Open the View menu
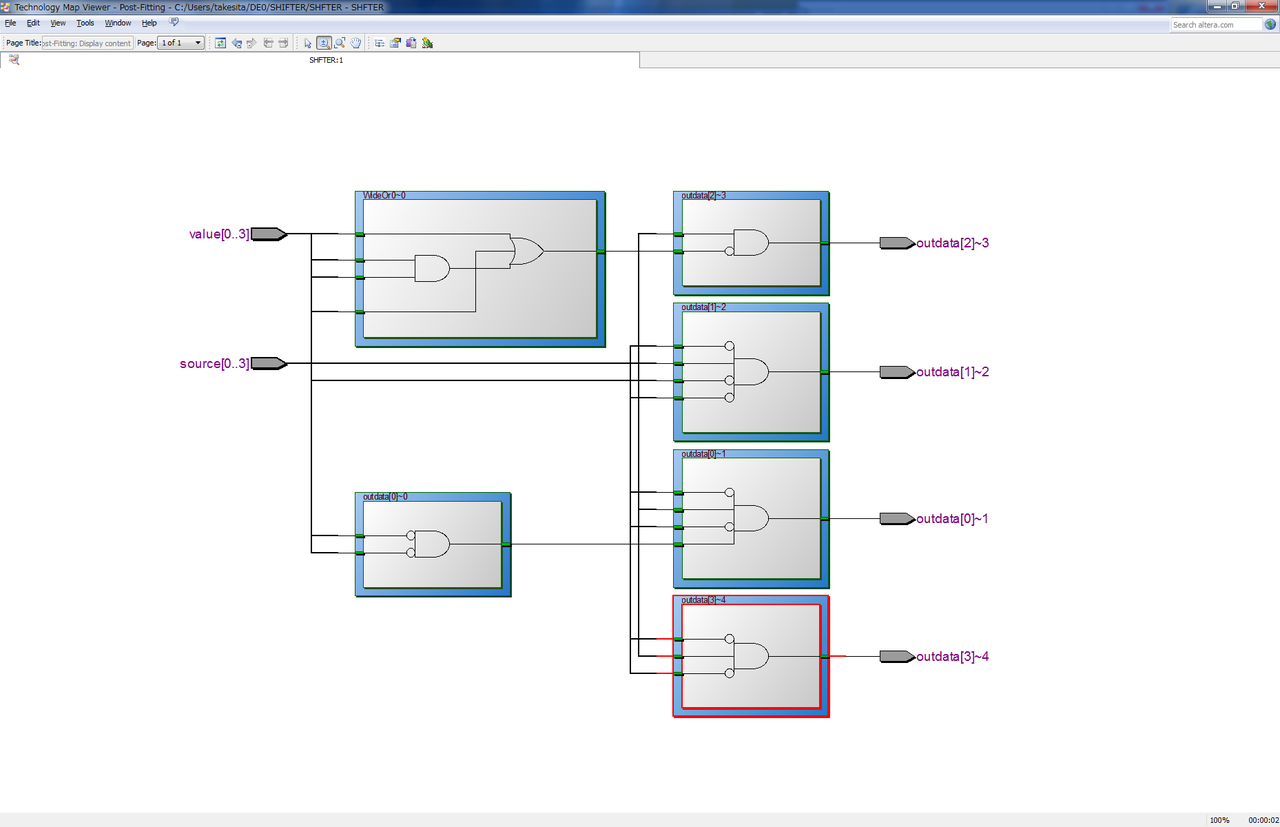Screen dimensions: 1280x827 click(58, 22)
